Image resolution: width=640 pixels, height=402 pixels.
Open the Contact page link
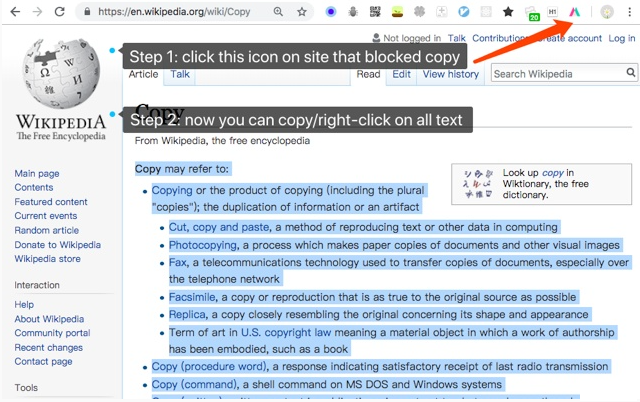43,362
